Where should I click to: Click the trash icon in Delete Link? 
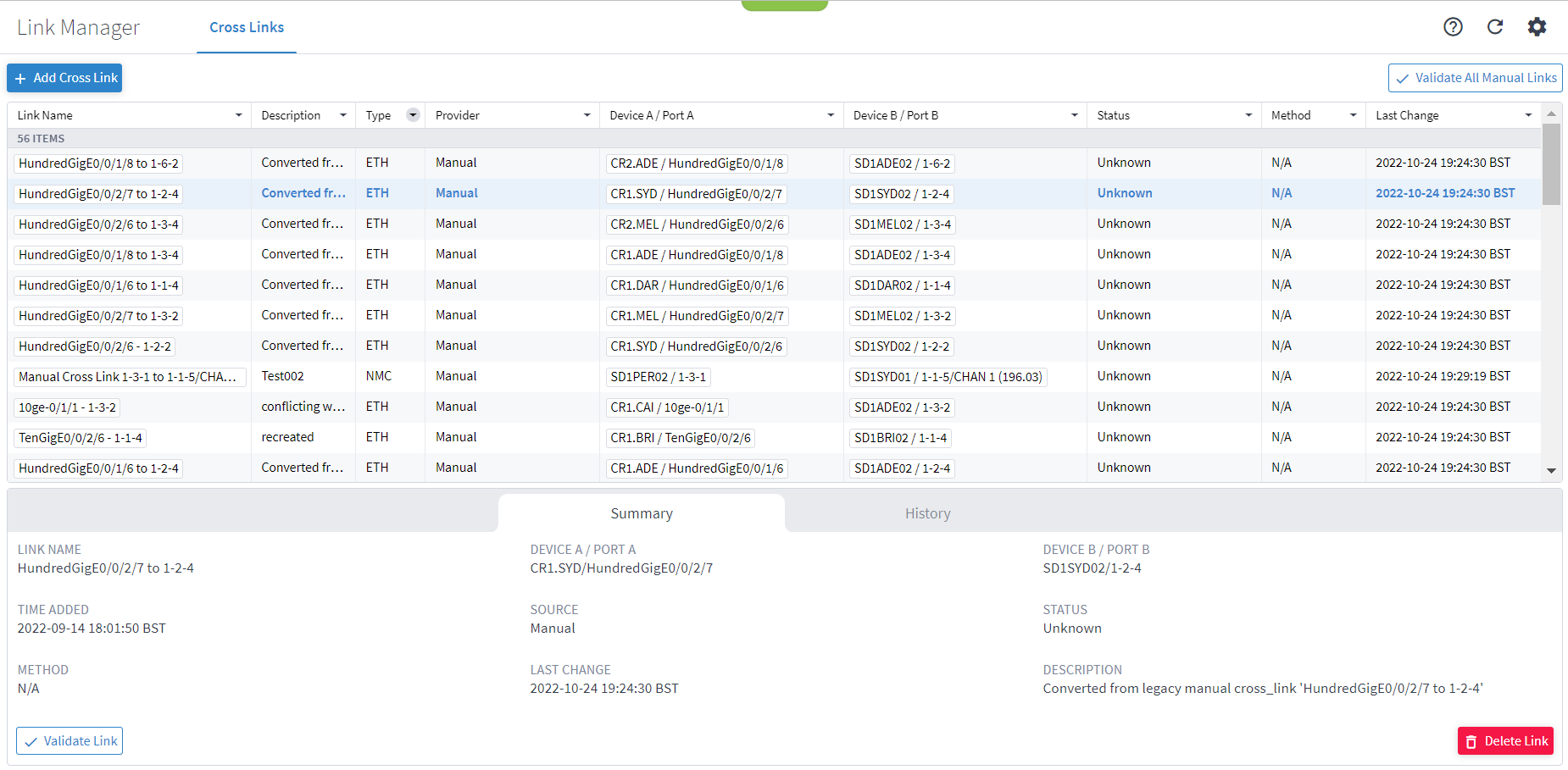click(1471, 740)
